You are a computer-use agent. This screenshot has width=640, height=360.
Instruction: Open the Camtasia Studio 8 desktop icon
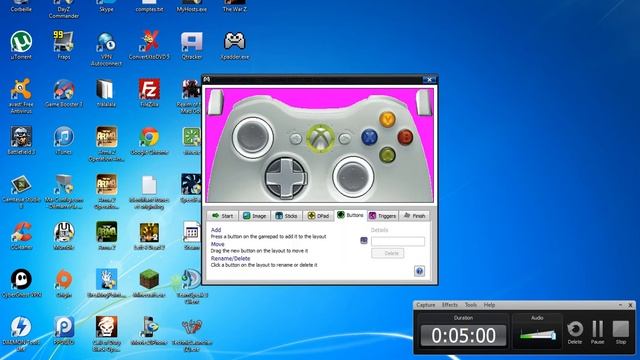21,191
